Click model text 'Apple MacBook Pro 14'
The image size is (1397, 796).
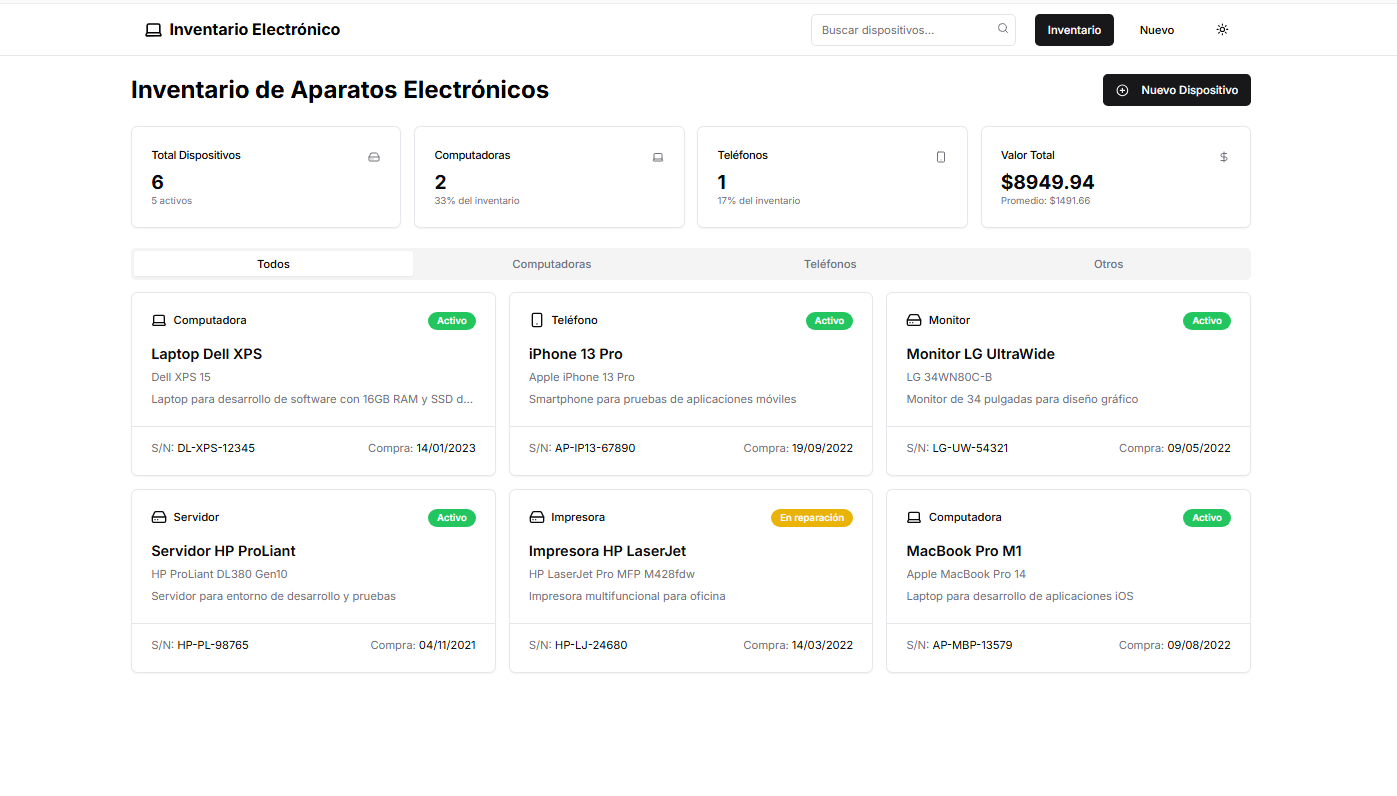point(966,574)
